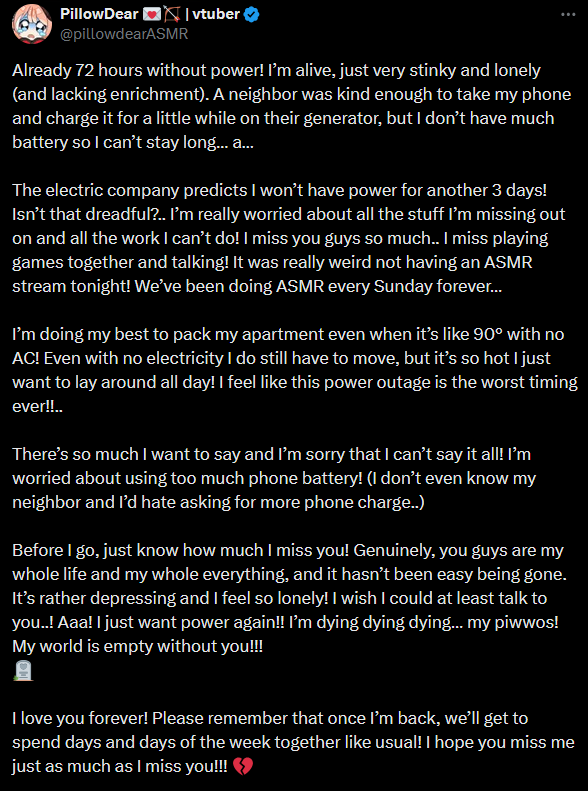The height and width of the screenshot is (791, 588).
Task: Click the "vtuber" label in the display name
Action: pyautogui.click(x=216, y=14)
